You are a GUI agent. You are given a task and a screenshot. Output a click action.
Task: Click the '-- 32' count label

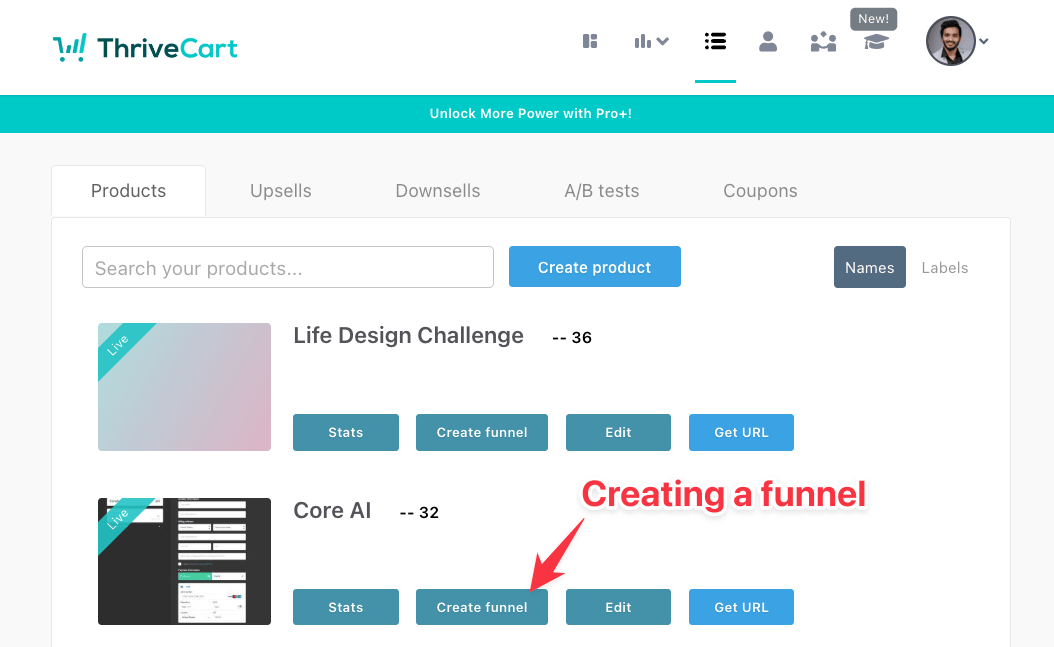pyautogui.click(x=419, y=513)
